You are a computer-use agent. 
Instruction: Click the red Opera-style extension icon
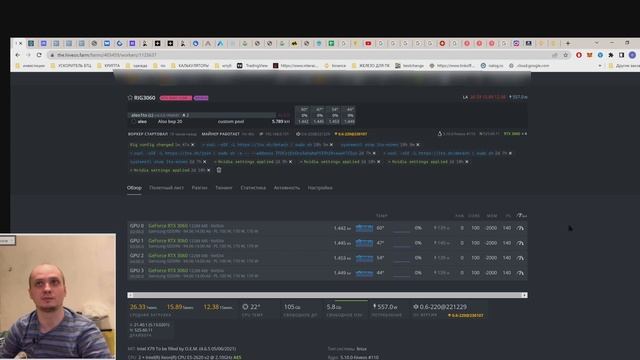click(579, 55)
